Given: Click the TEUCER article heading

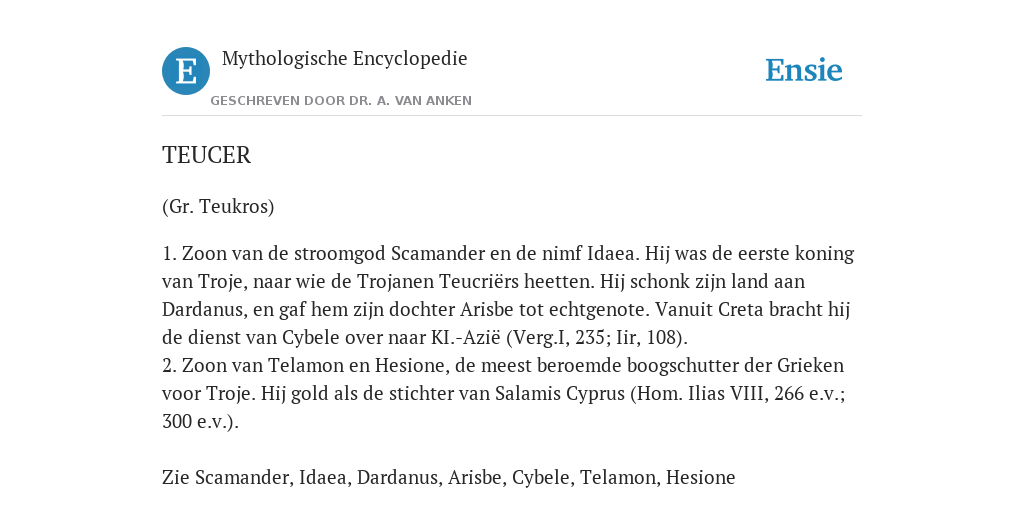Looking at the screenshot, I should tap(206, 155).
